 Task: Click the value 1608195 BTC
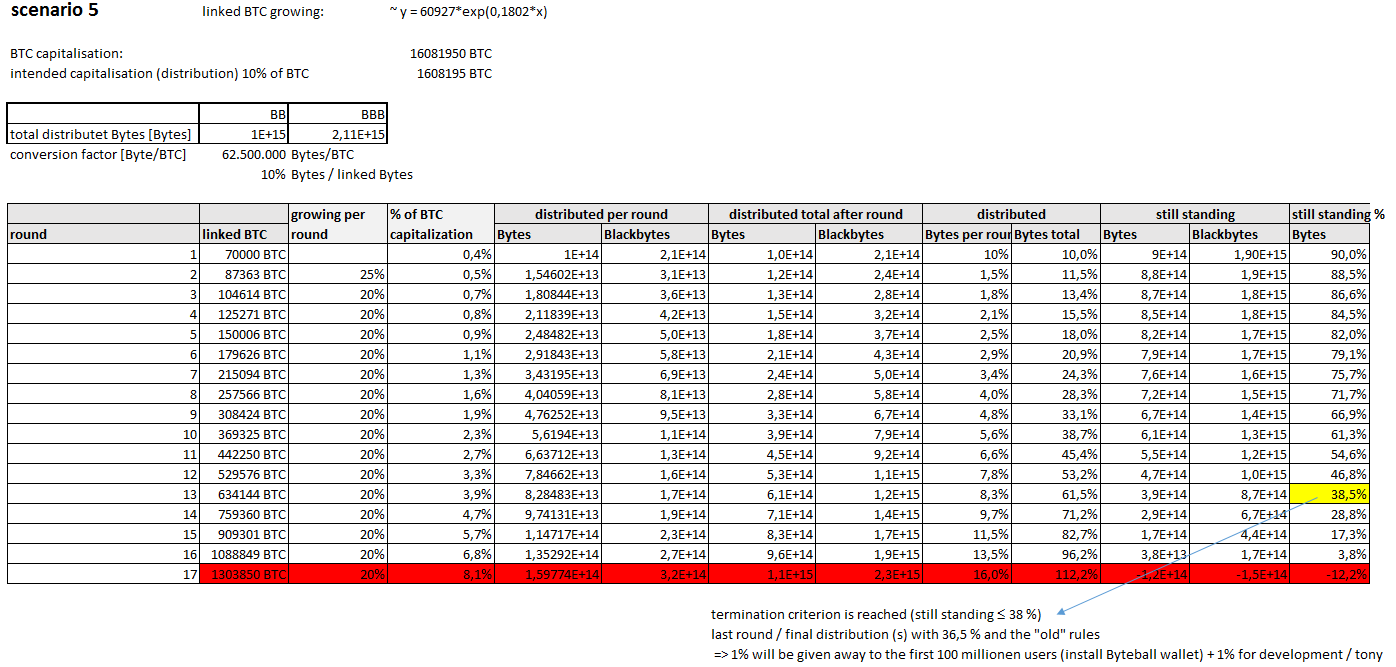point(454,73)
